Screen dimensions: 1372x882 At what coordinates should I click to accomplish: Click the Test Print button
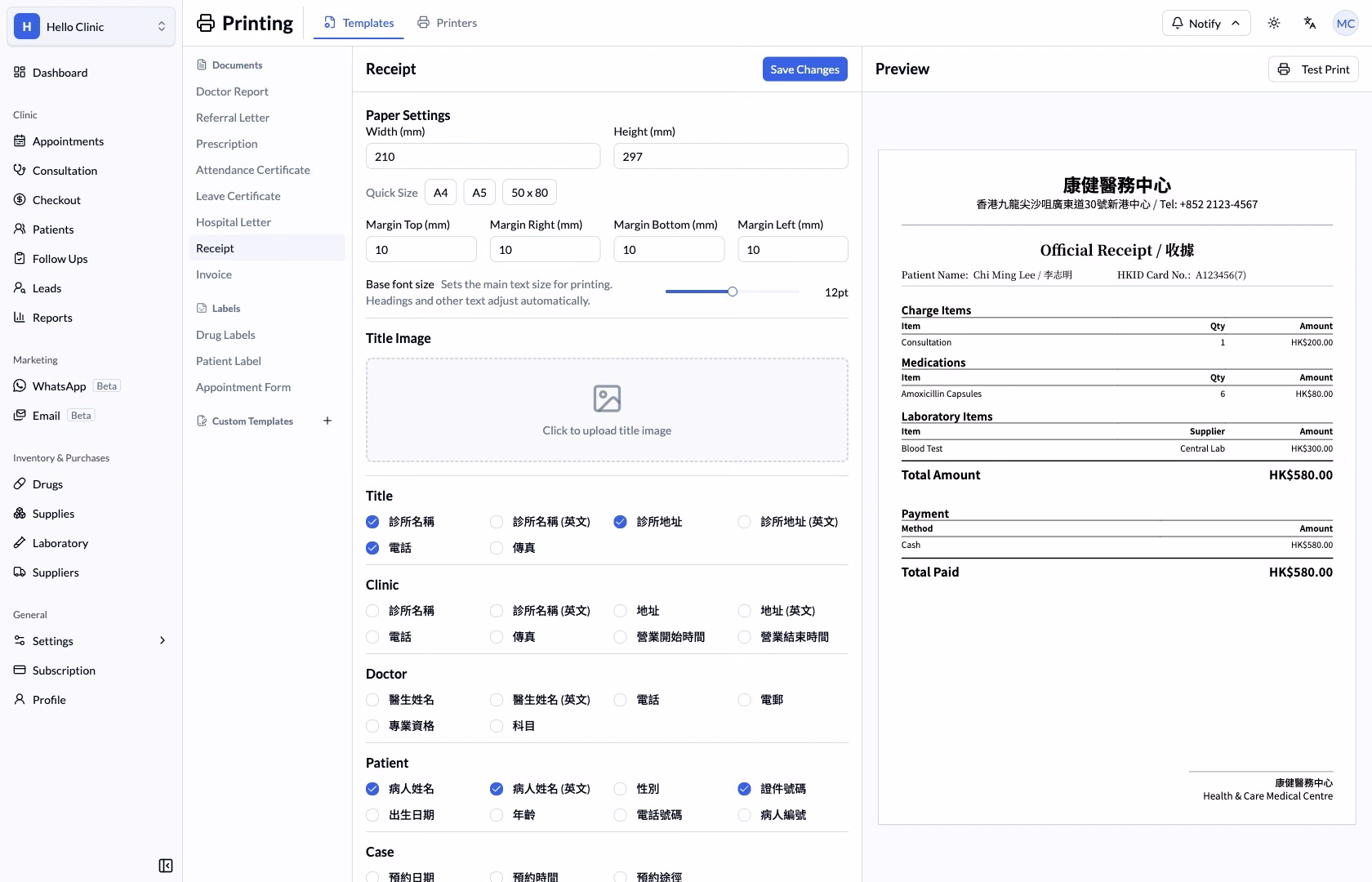coord(1313,69)
